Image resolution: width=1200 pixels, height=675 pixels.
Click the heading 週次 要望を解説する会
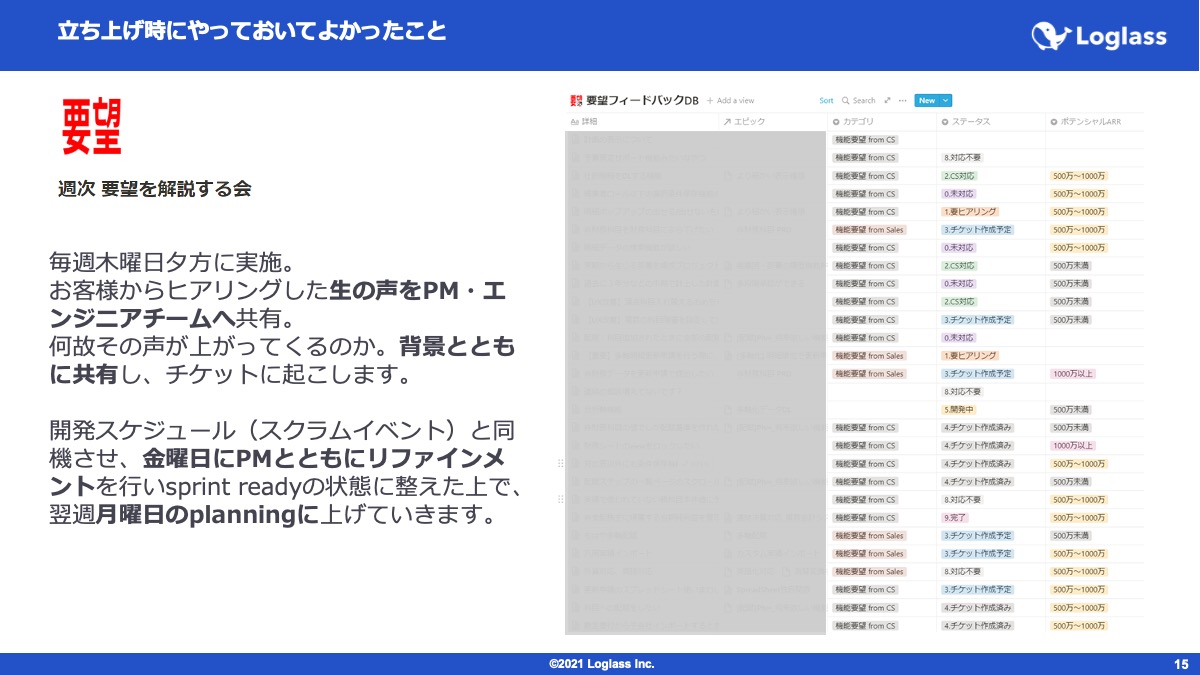coord(154,189)
